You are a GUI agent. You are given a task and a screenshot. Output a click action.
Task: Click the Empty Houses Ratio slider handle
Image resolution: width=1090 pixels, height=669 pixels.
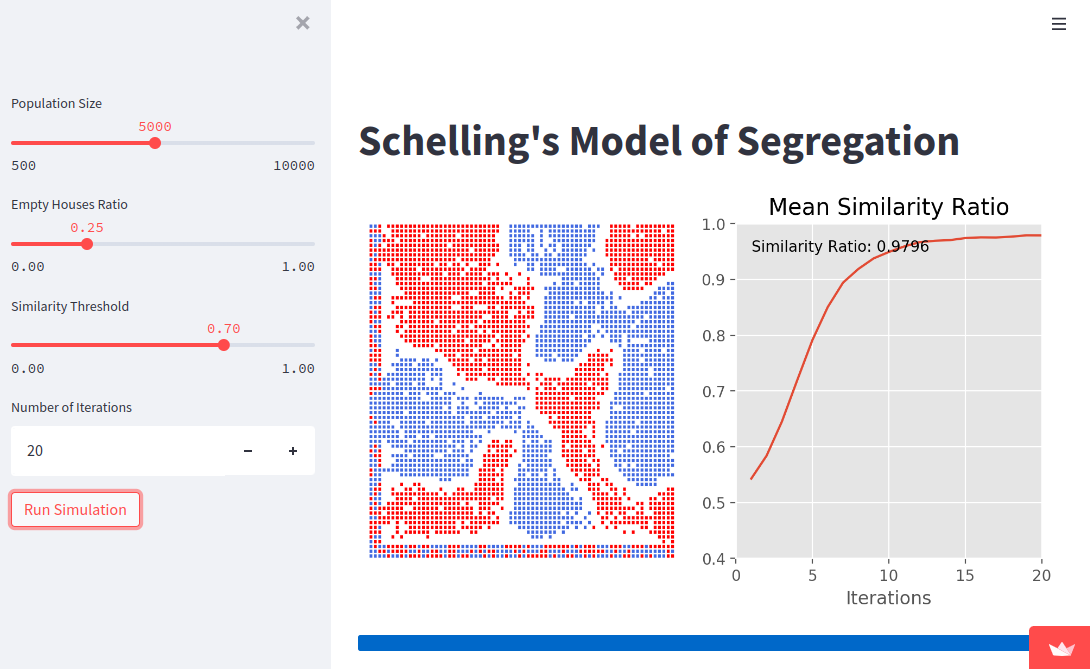[x=86, y=243]
